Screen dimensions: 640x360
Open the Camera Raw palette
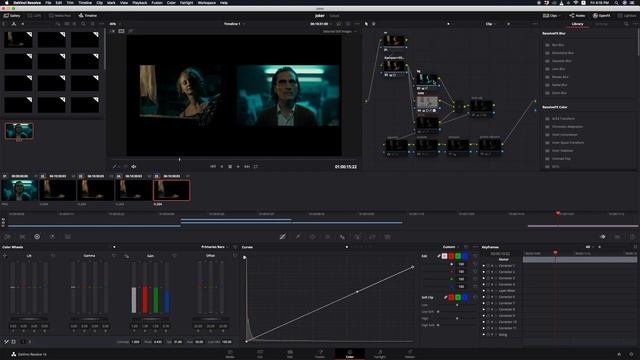point(8,237)
